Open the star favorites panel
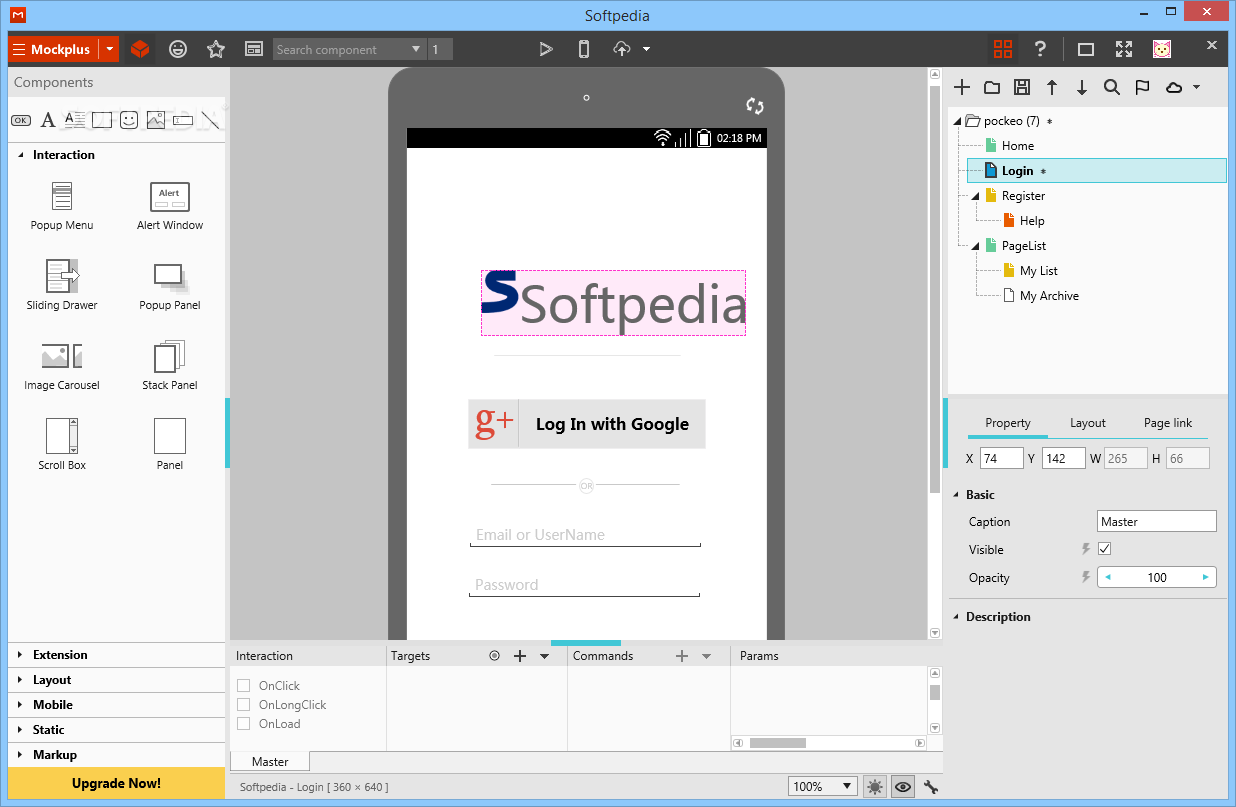Image resolution: width=1236 pixels, height=807 pixels. click(x=216, y=49)
